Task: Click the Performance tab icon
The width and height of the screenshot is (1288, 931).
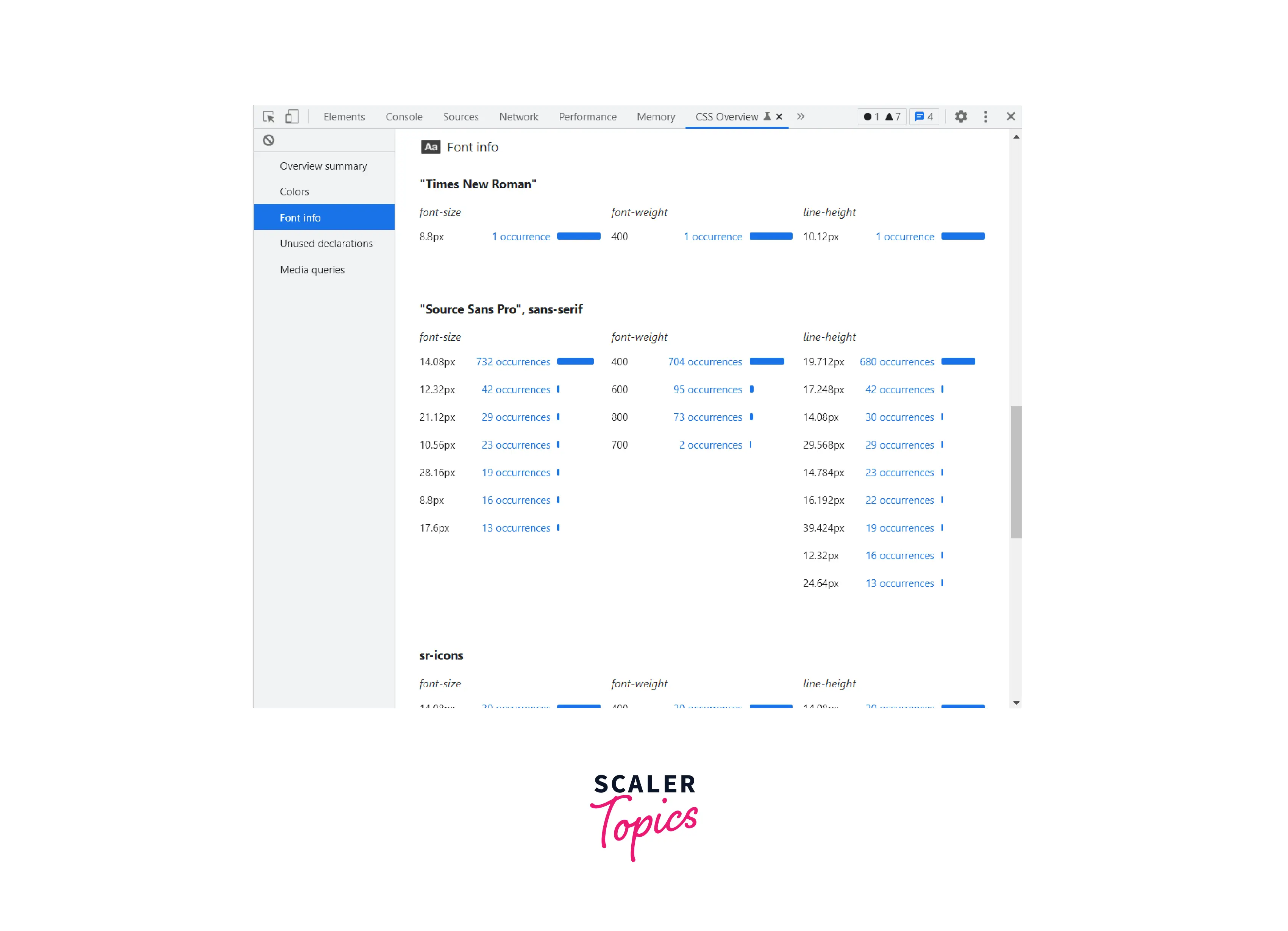Action: point(589,115)
